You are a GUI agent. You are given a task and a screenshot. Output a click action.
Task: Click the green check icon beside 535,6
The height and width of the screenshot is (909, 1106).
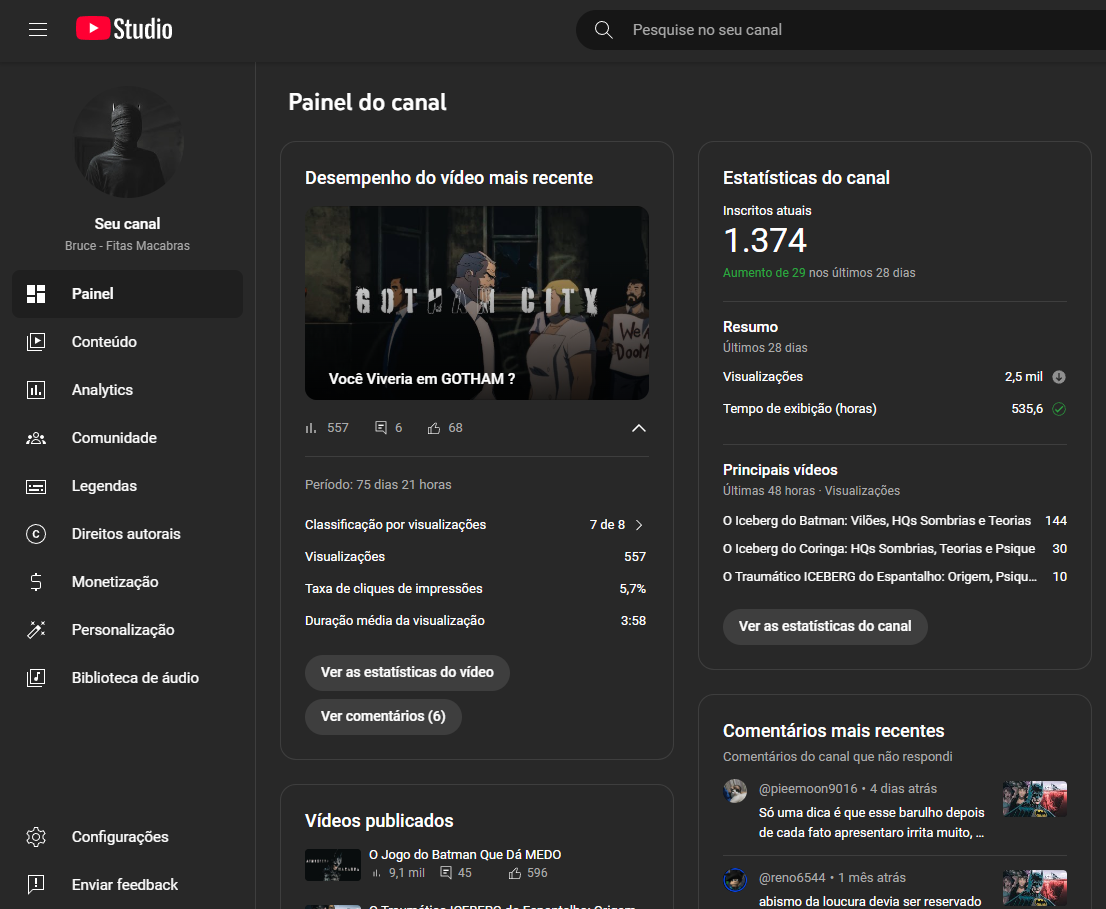pyautogui.click(x=1059, y=409)
